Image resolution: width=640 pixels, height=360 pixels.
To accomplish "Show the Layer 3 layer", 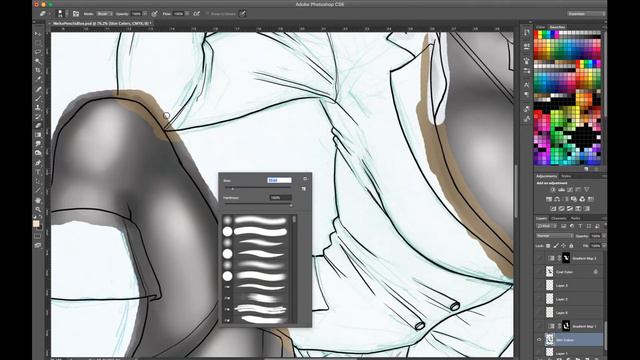I will [539, 285].
